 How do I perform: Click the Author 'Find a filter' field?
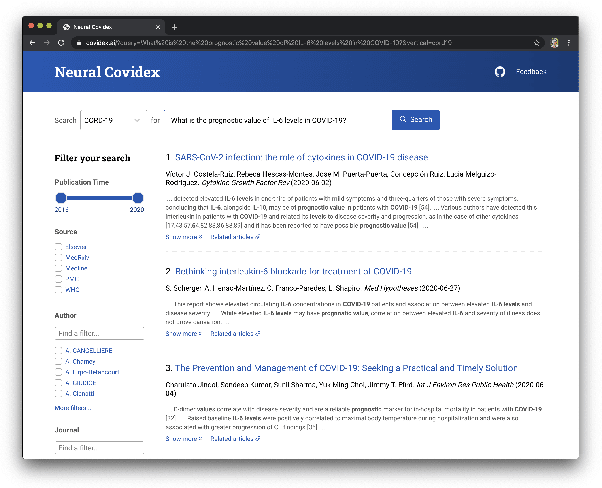(x=99, y=333)
